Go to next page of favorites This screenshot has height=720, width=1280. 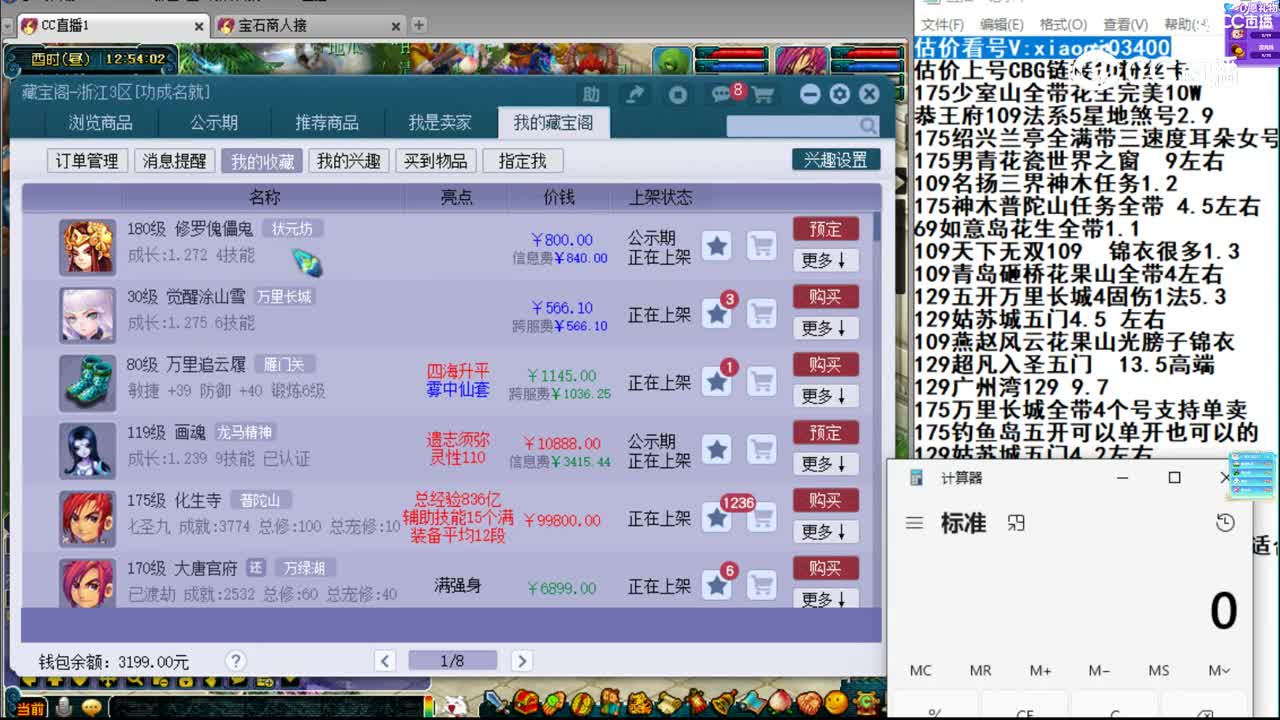[x=521, y=661]
